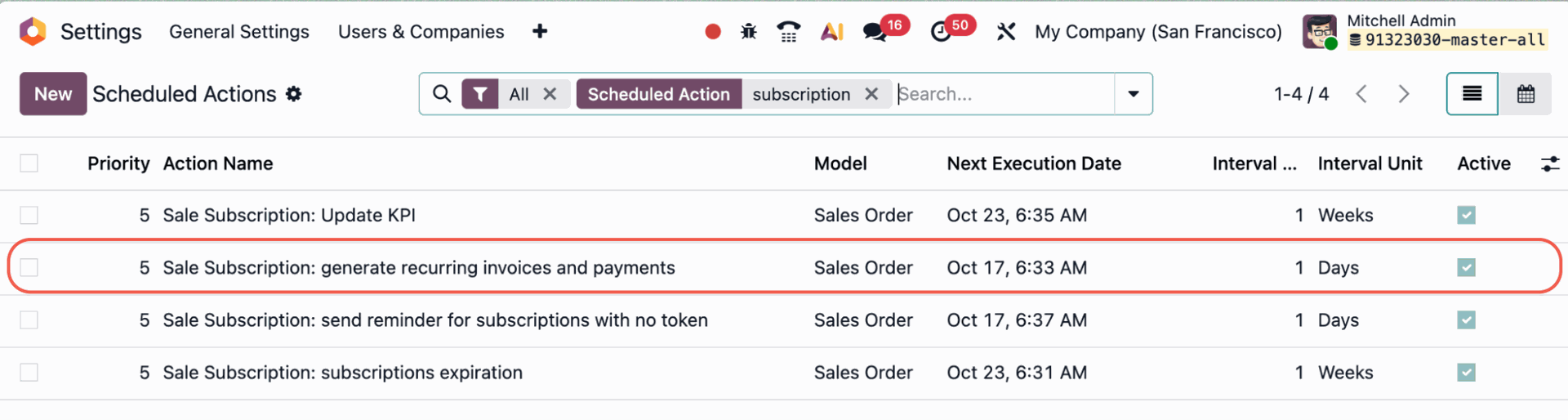Open conversations messages with 16 badge
Screen dimensions: 1568x420
(x=875, y=32)
